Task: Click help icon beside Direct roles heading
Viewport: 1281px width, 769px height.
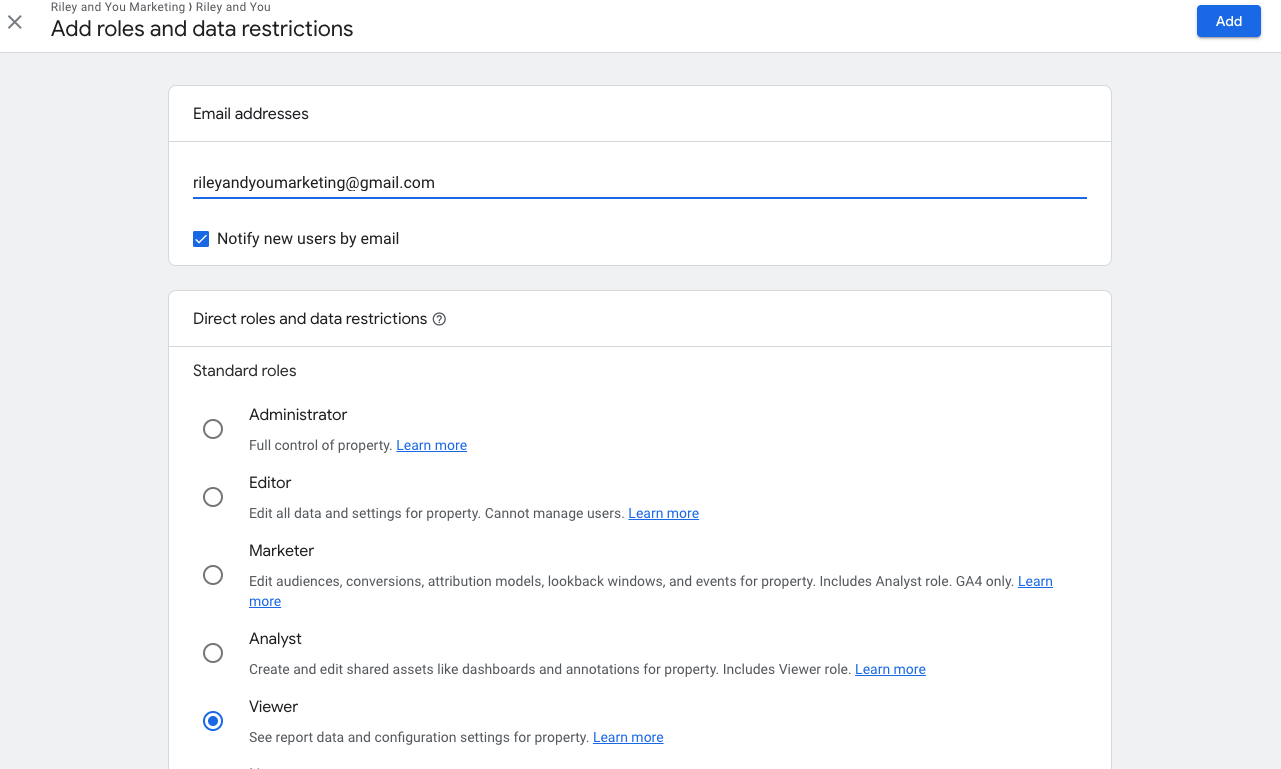Action: point(439,319)
